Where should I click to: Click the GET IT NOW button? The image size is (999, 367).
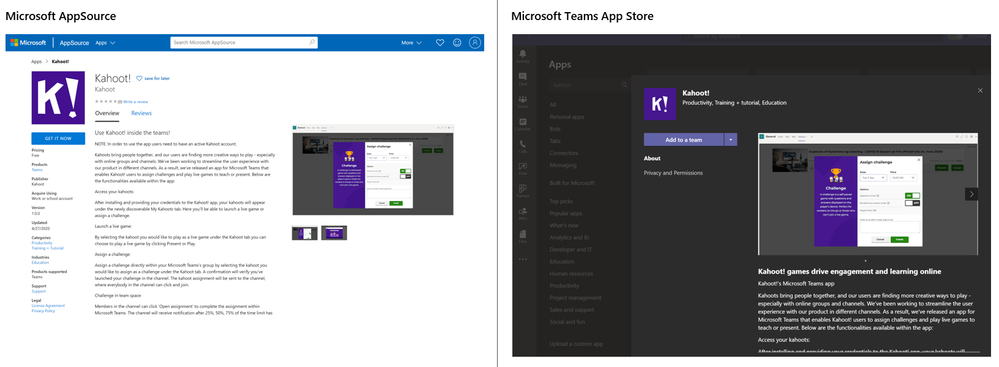[x=58, y=138]
